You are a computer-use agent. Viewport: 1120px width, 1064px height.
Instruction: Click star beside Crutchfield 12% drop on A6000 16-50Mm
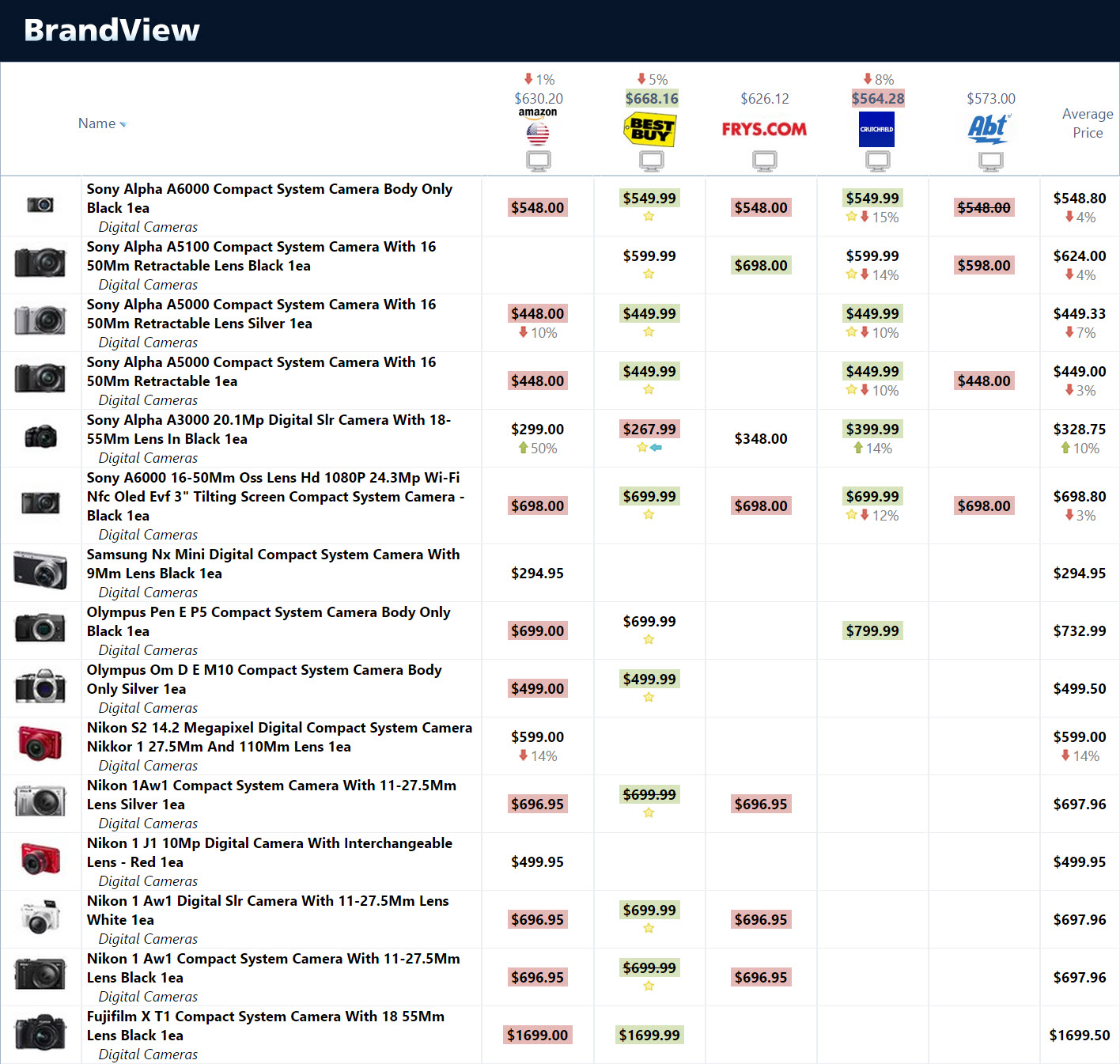click(x=851, y=514)
